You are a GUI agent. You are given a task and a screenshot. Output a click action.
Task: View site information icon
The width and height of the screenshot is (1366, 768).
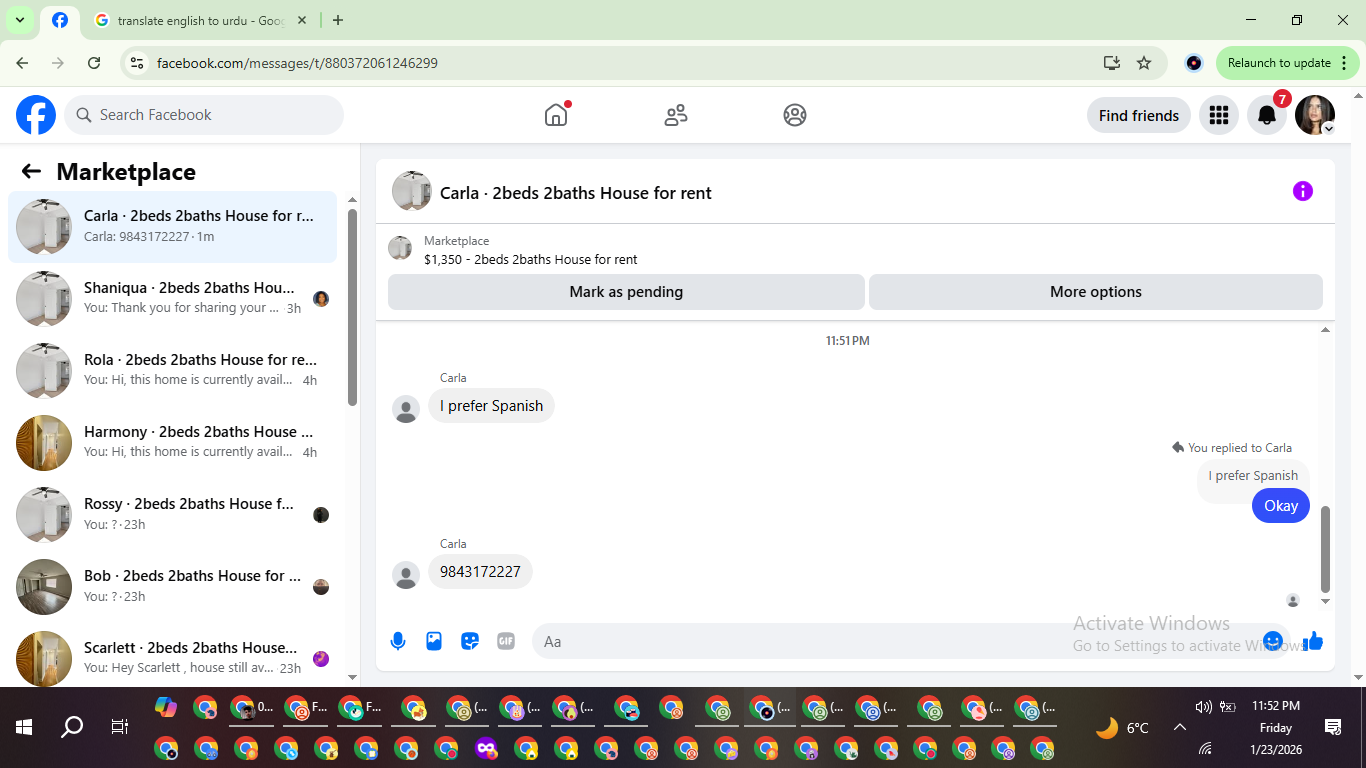pyautogui.click(x=138, y=63)
